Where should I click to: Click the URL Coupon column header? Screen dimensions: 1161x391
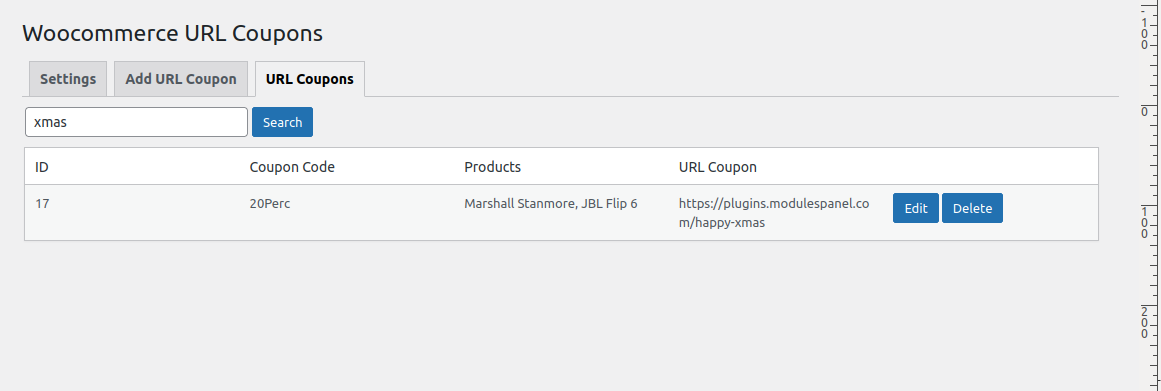(717, 167)
